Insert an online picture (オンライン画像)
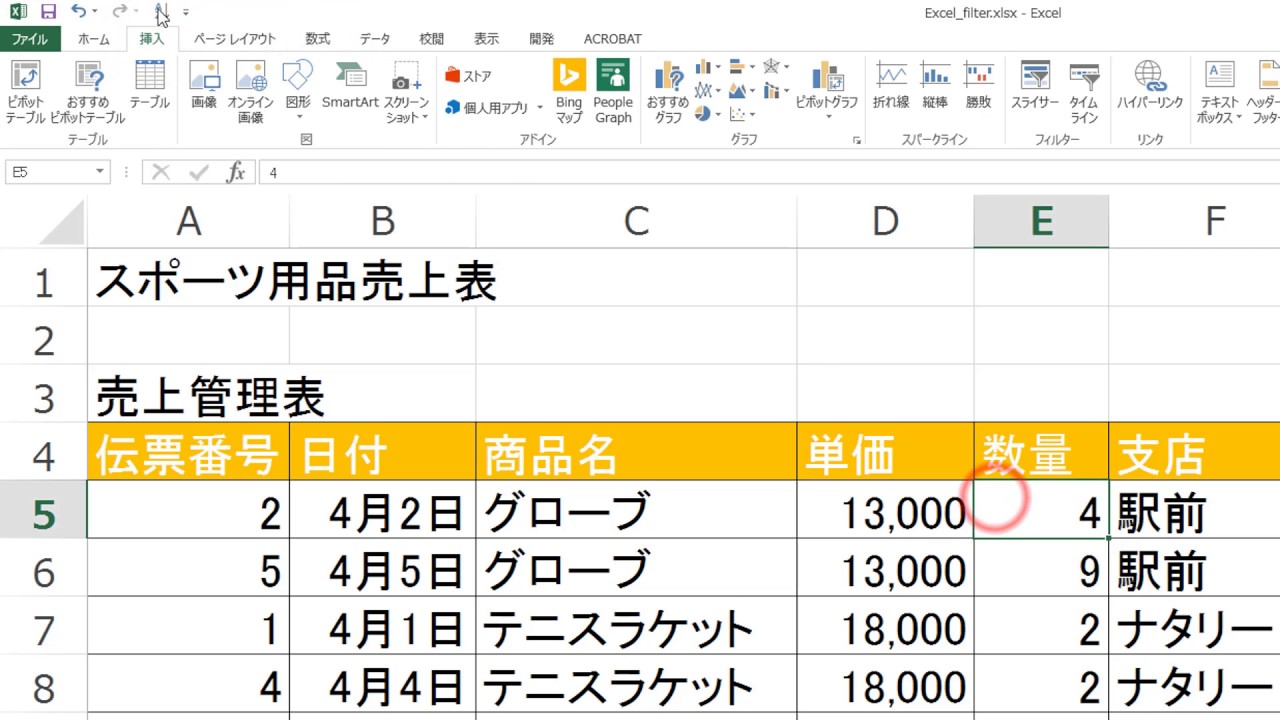The image size is (1280, 720). click(x=250, y=92)
